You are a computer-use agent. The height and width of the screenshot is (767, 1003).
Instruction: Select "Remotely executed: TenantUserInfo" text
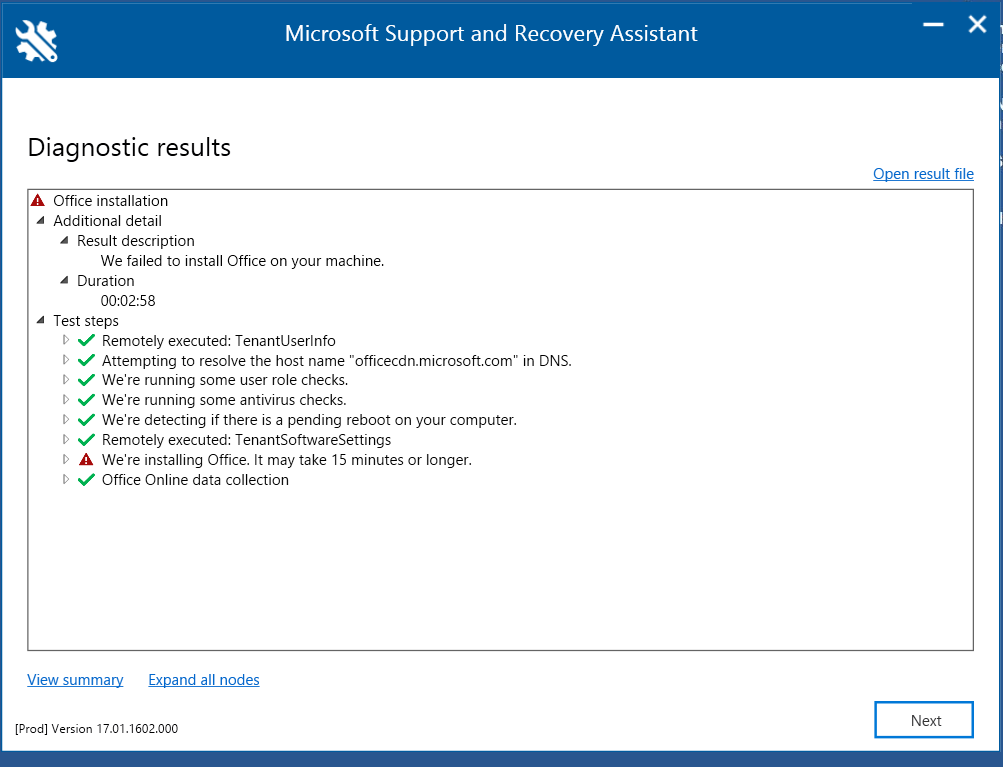click(219, 341)
